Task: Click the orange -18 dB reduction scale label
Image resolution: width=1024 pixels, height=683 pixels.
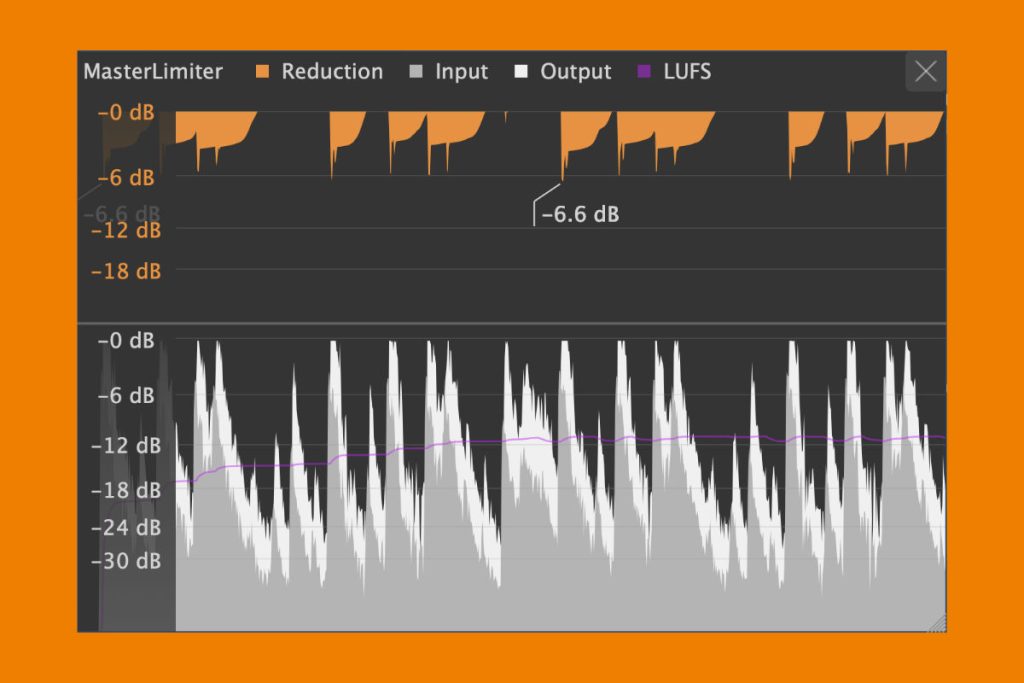Action: [x=126, y=270]
